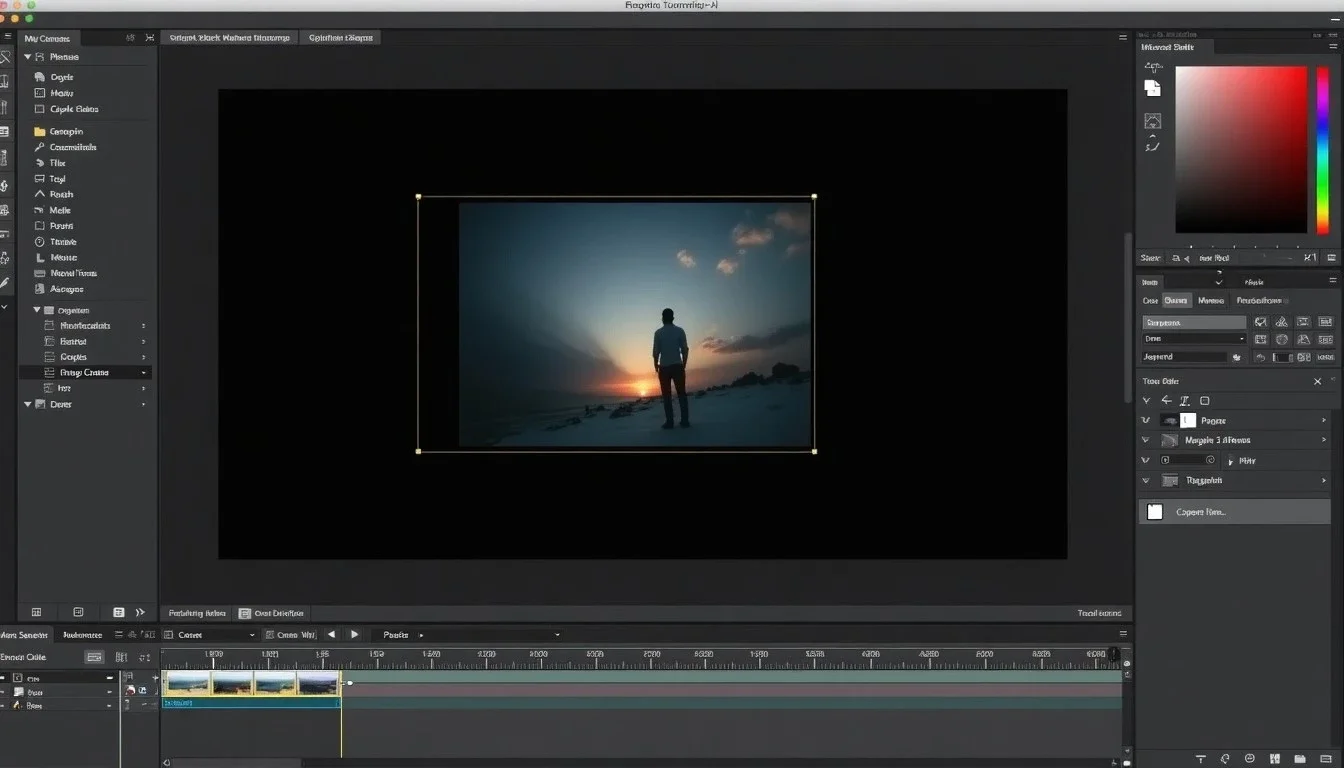
Task: Toggle the small square box in the third layer row
Action: pos(1165,460)
